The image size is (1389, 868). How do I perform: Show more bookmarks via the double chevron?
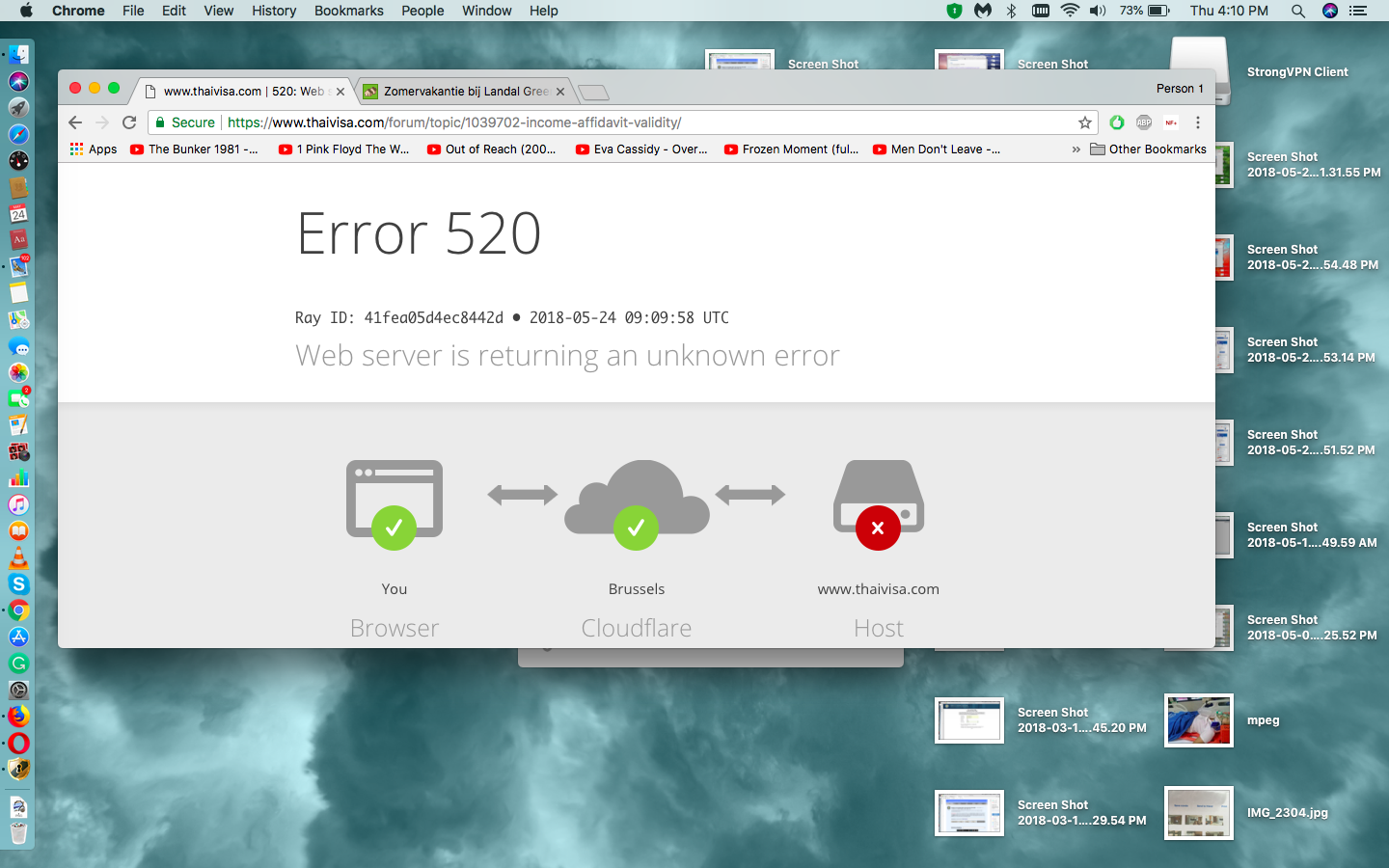[1076, 149]
